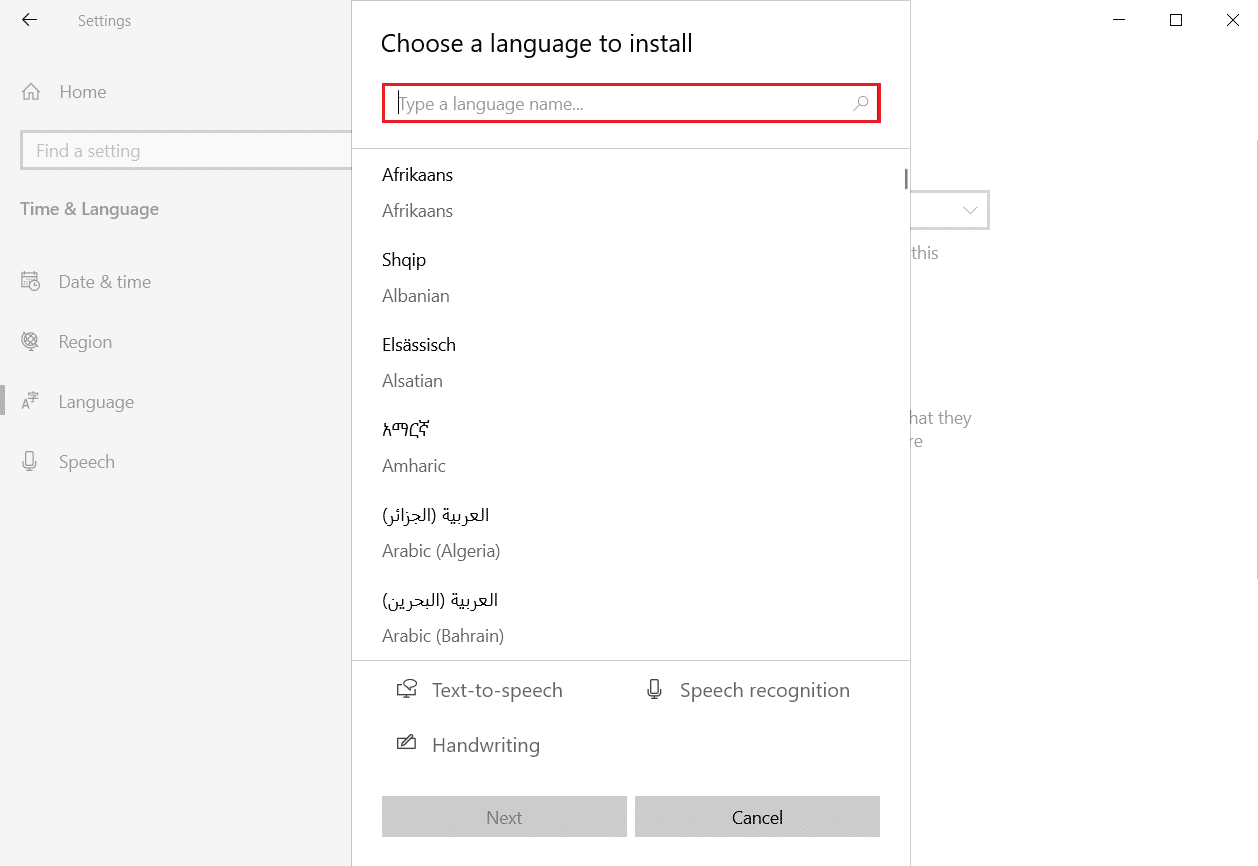
Task: Open the dropdown behind the dialog
Action: [950, 211]
